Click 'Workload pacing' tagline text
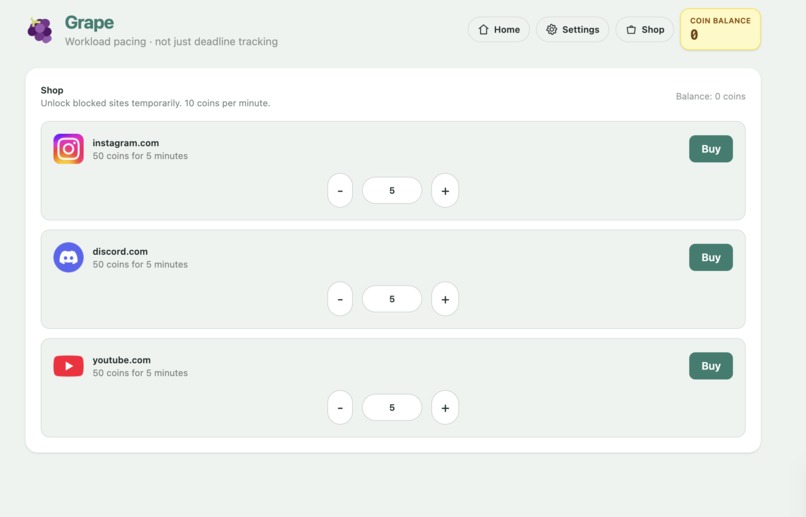The image size is (806, 517). tap(171, 42)
